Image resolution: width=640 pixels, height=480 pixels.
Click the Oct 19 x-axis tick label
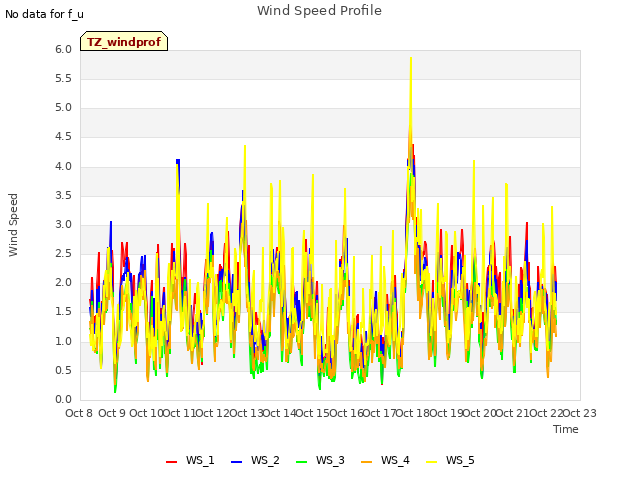point(446,413)
